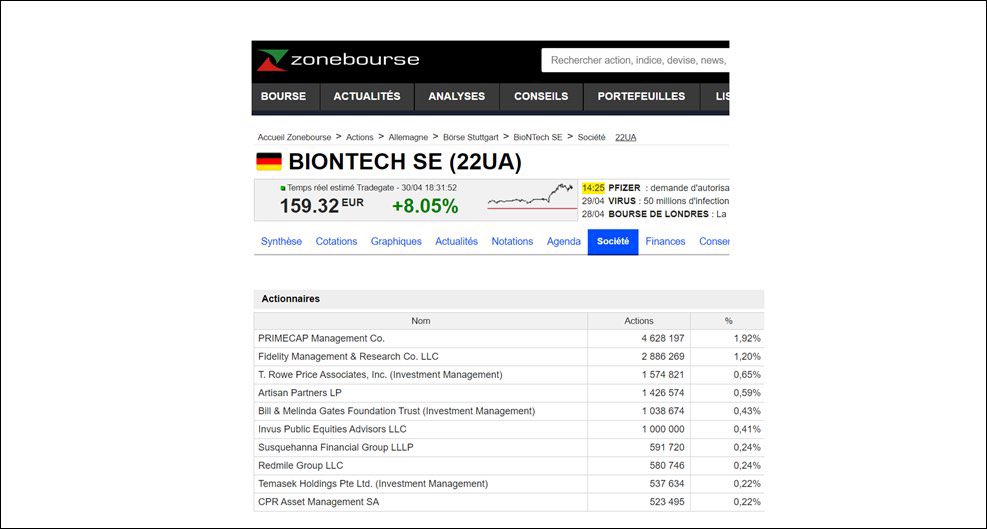The image size is (987, 529).
Task: Open the BOURSE menu
Action: 283,96
